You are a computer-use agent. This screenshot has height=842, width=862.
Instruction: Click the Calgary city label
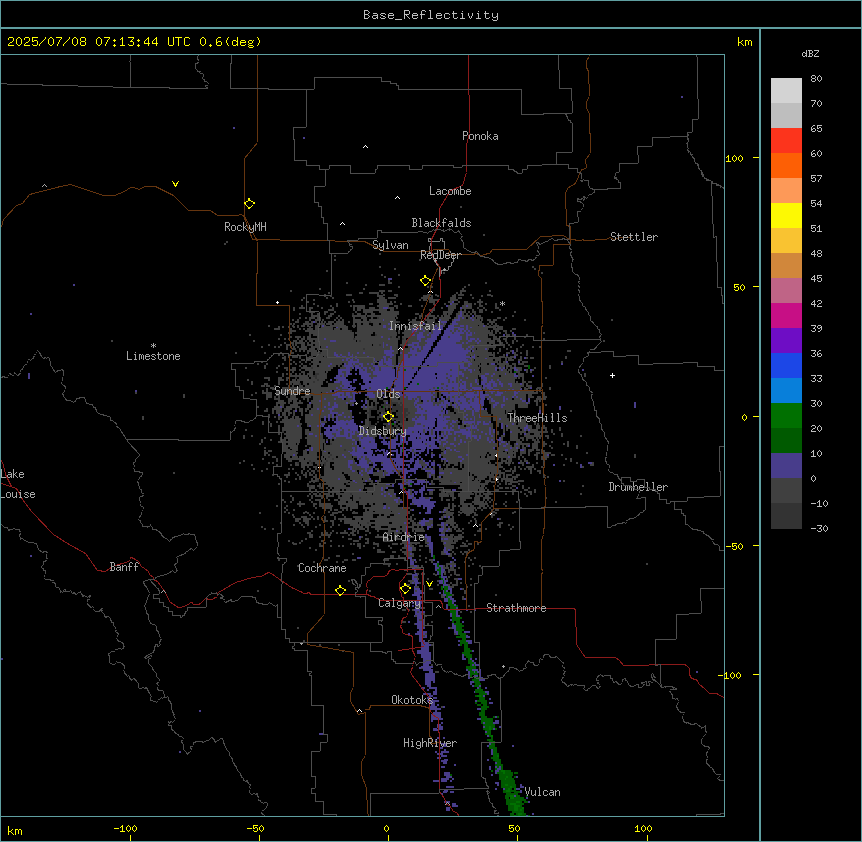(x=399, y=603)
